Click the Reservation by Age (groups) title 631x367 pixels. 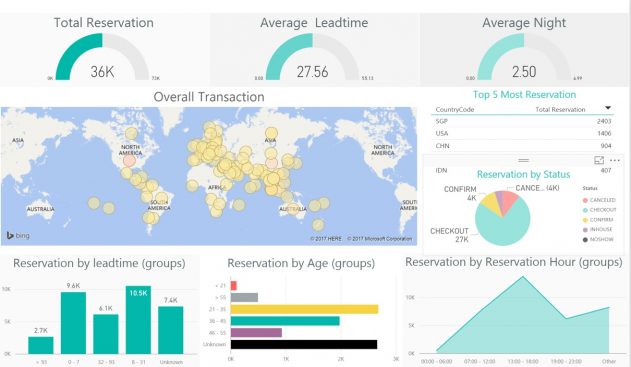point(301,263)
